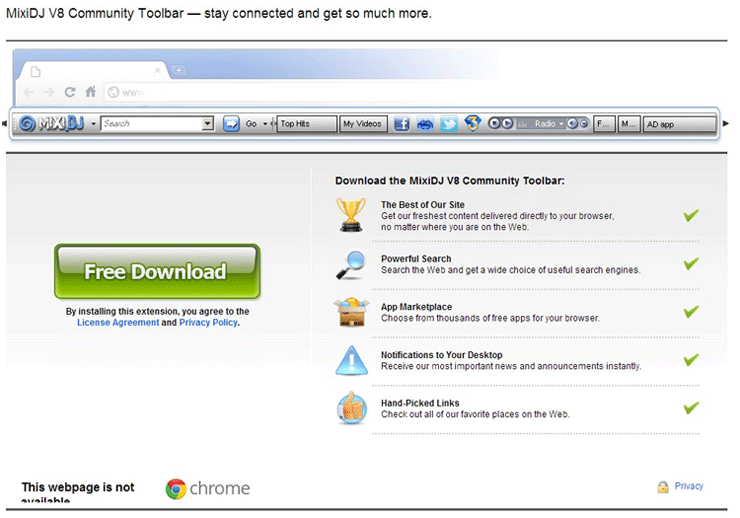Click the Powerful Search magnifier icon
The width and height of the screenshot is (740, 518).
coord(351,264)
